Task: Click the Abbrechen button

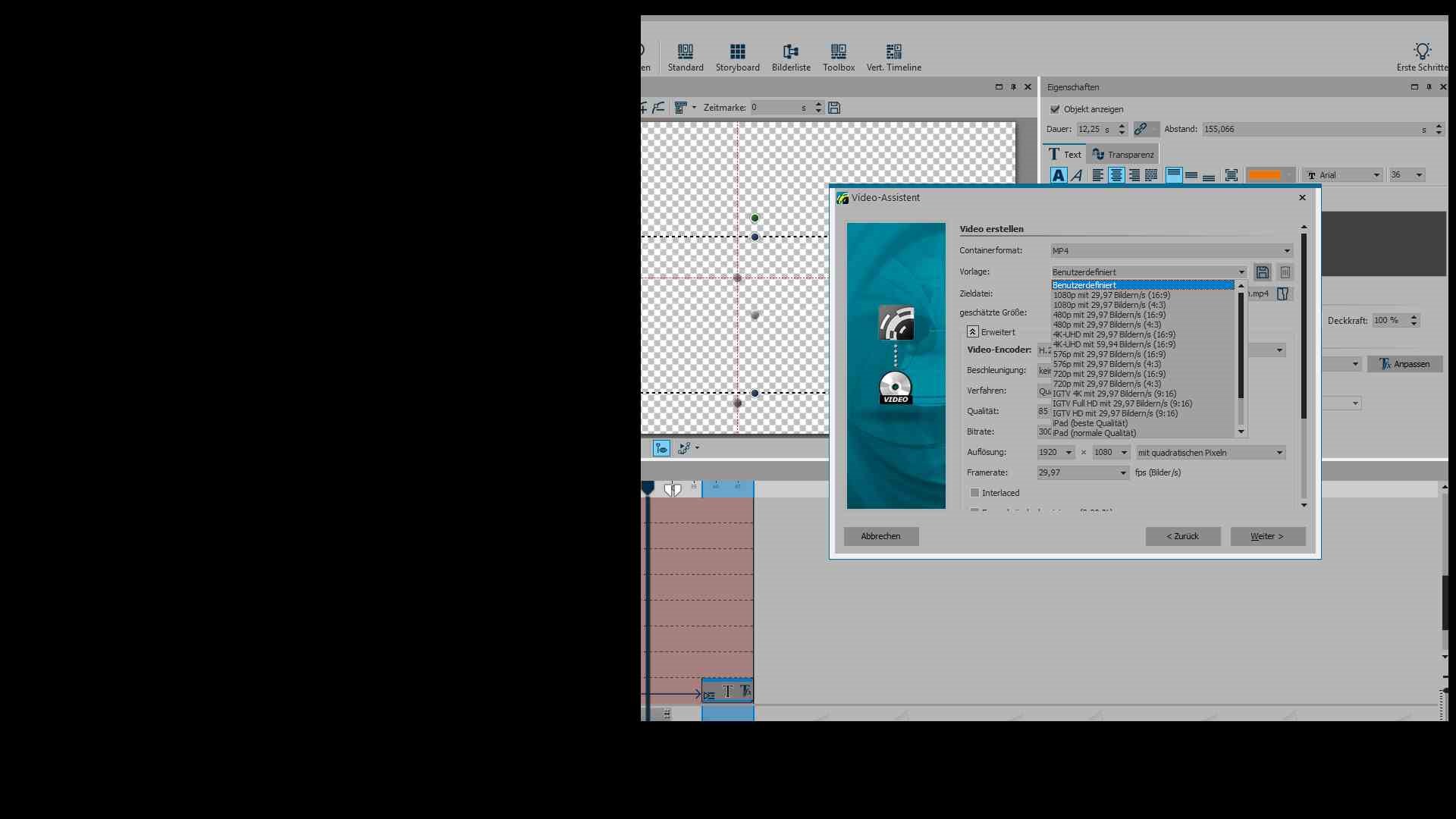Action: (880, 536)
